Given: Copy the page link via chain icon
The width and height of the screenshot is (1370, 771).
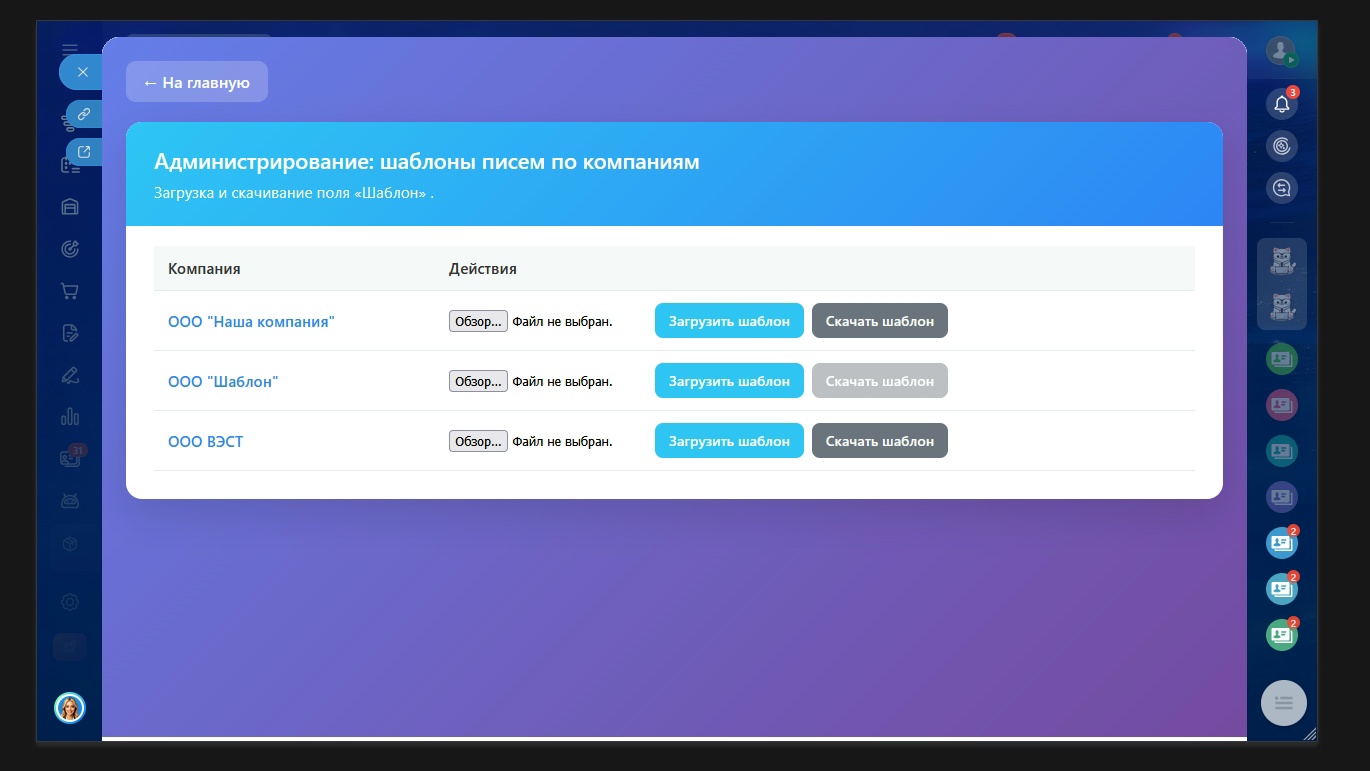Looking at the screenshot, I should point(84,114).
